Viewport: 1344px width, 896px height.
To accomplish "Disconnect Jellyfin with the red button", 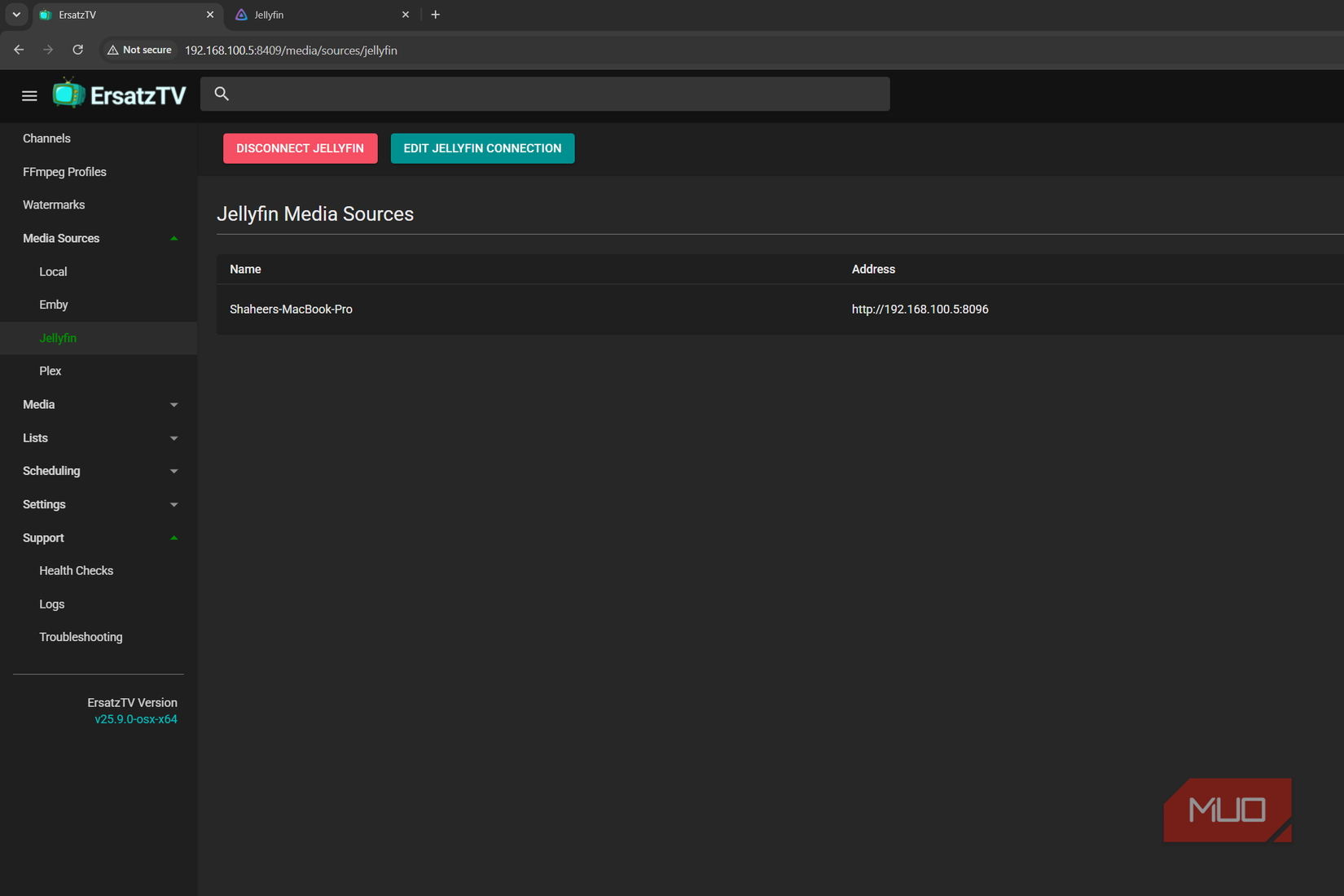I will [x=300, y=148].
